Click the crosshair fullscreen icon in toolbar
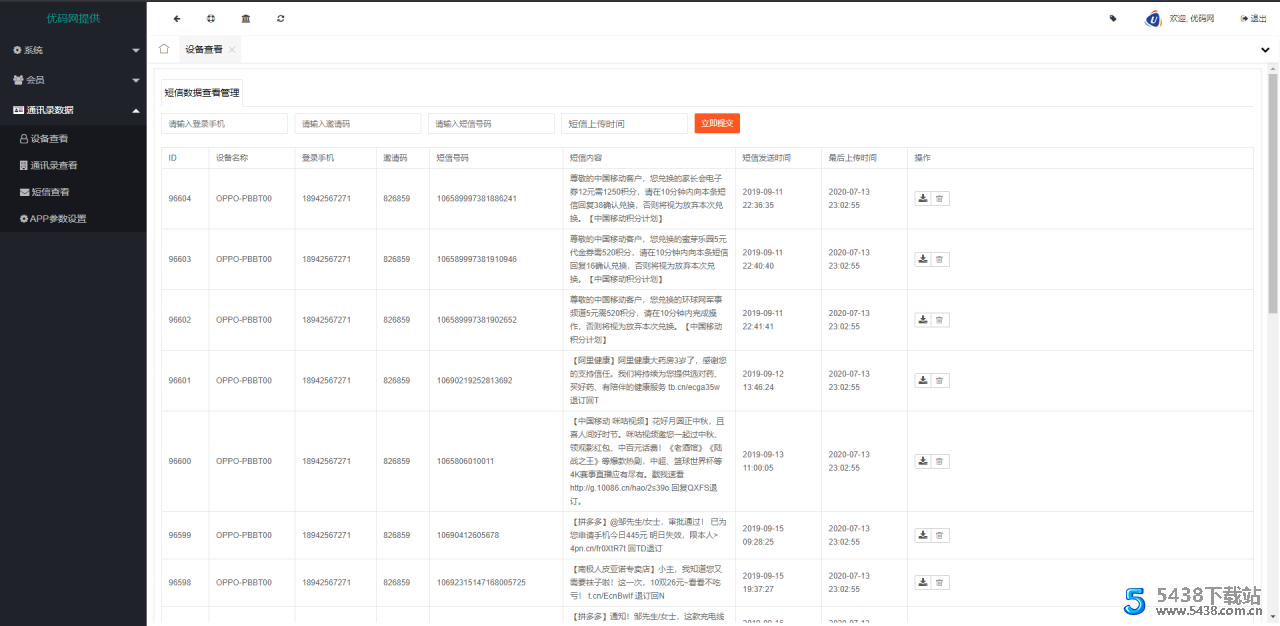The height and width of the screenshot is (626, 1280). [x=211, y=18]
